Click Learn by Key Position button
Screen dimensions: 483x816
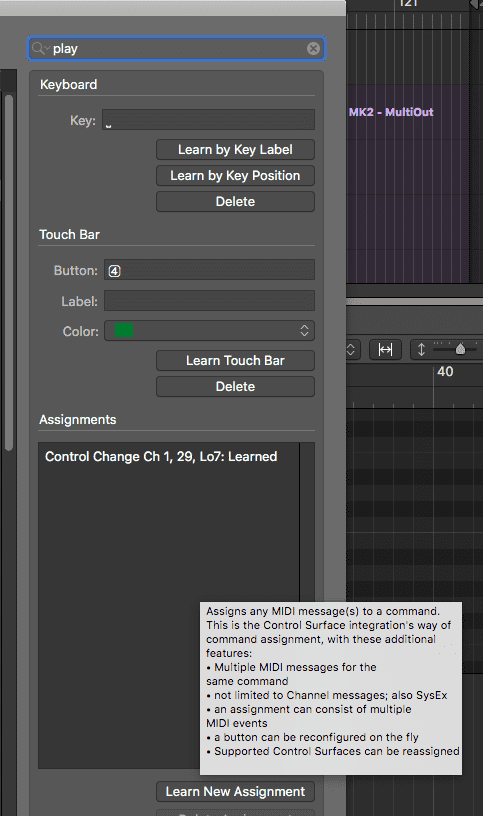pyautogui.click(x=235, y=175)
